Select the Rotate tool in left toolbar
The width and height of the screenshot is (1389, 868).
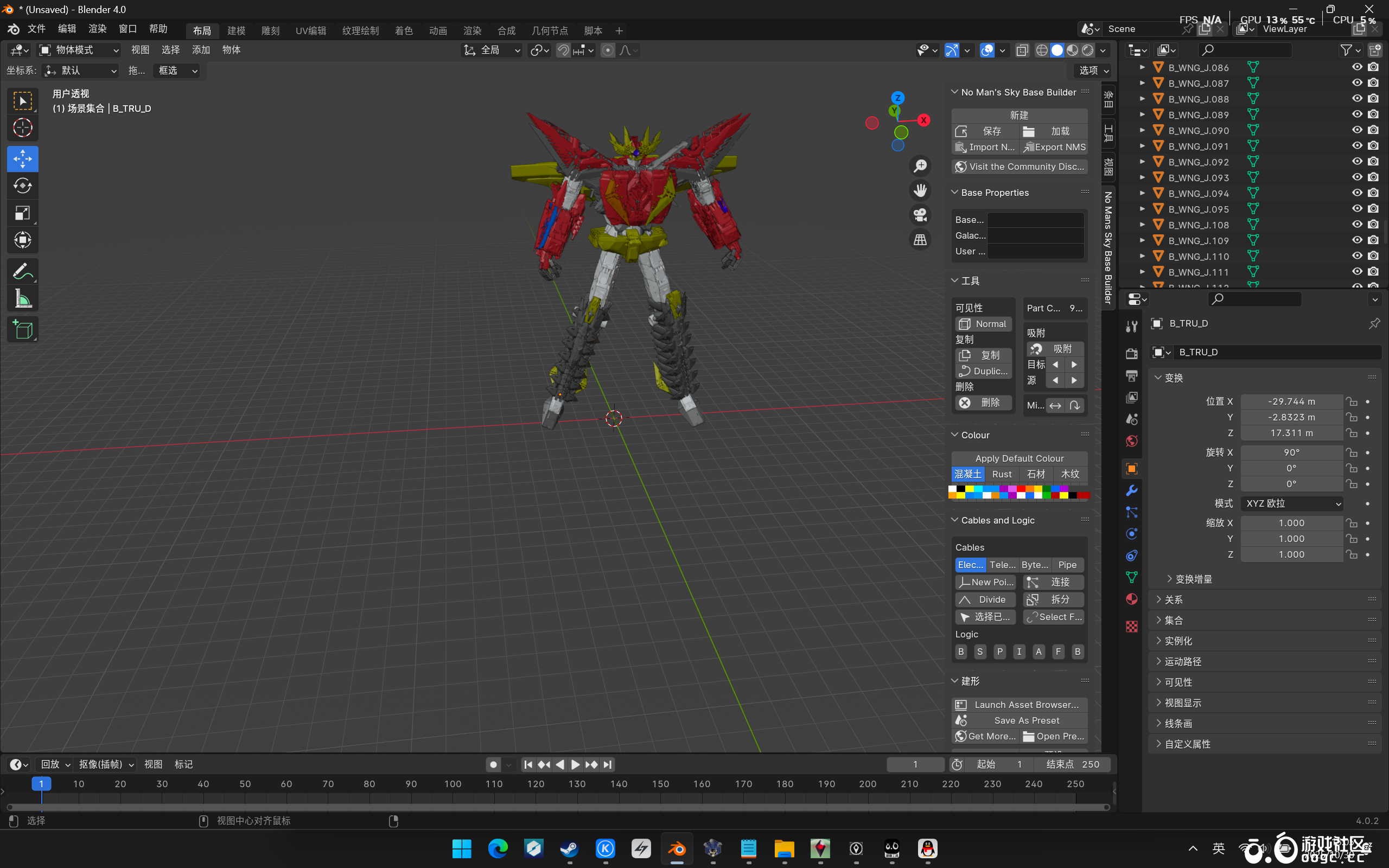(x=22, y=186)
